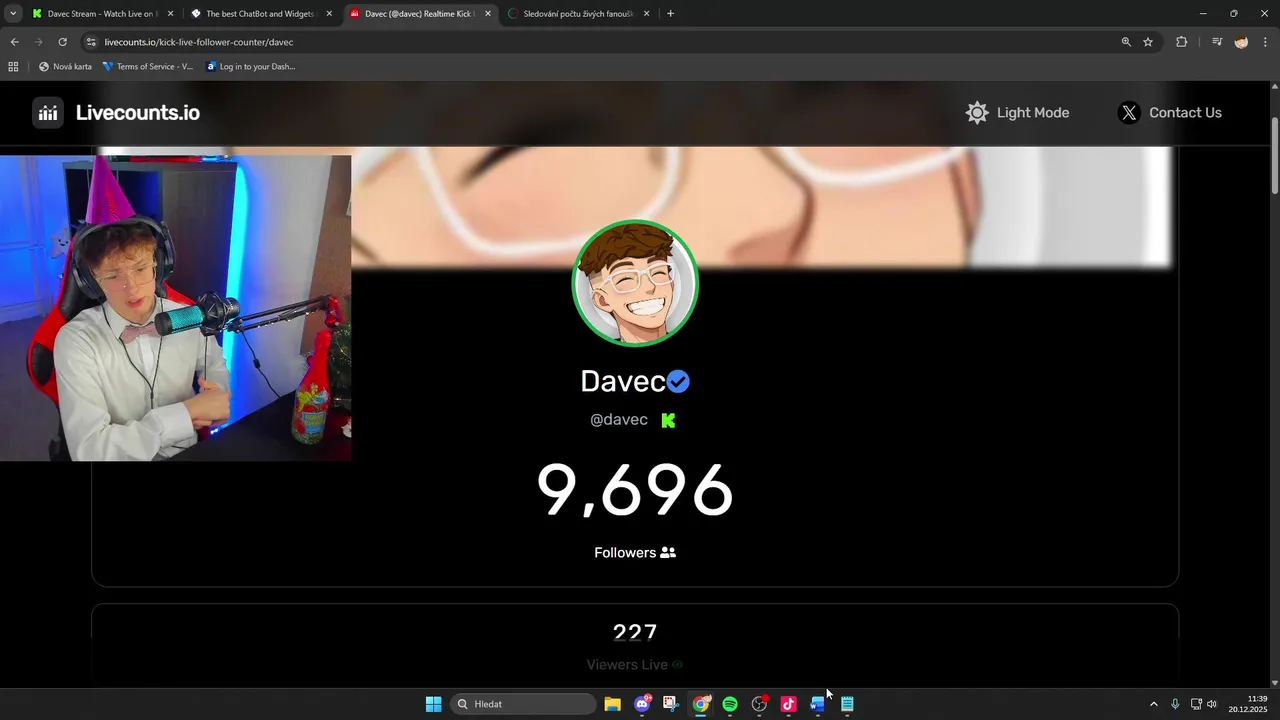
Task: Open Microsoft Word from the taskbar
Action: point(817,704)
